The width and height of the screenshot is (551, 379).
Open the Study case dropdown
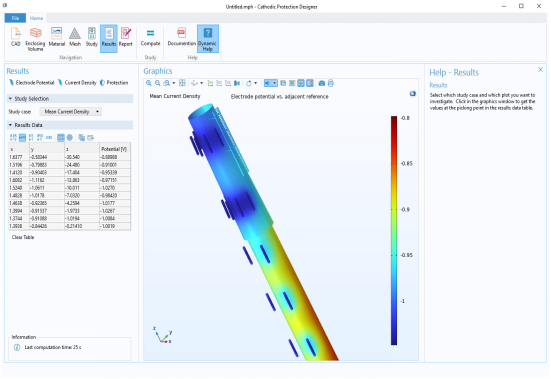[71, 112]
